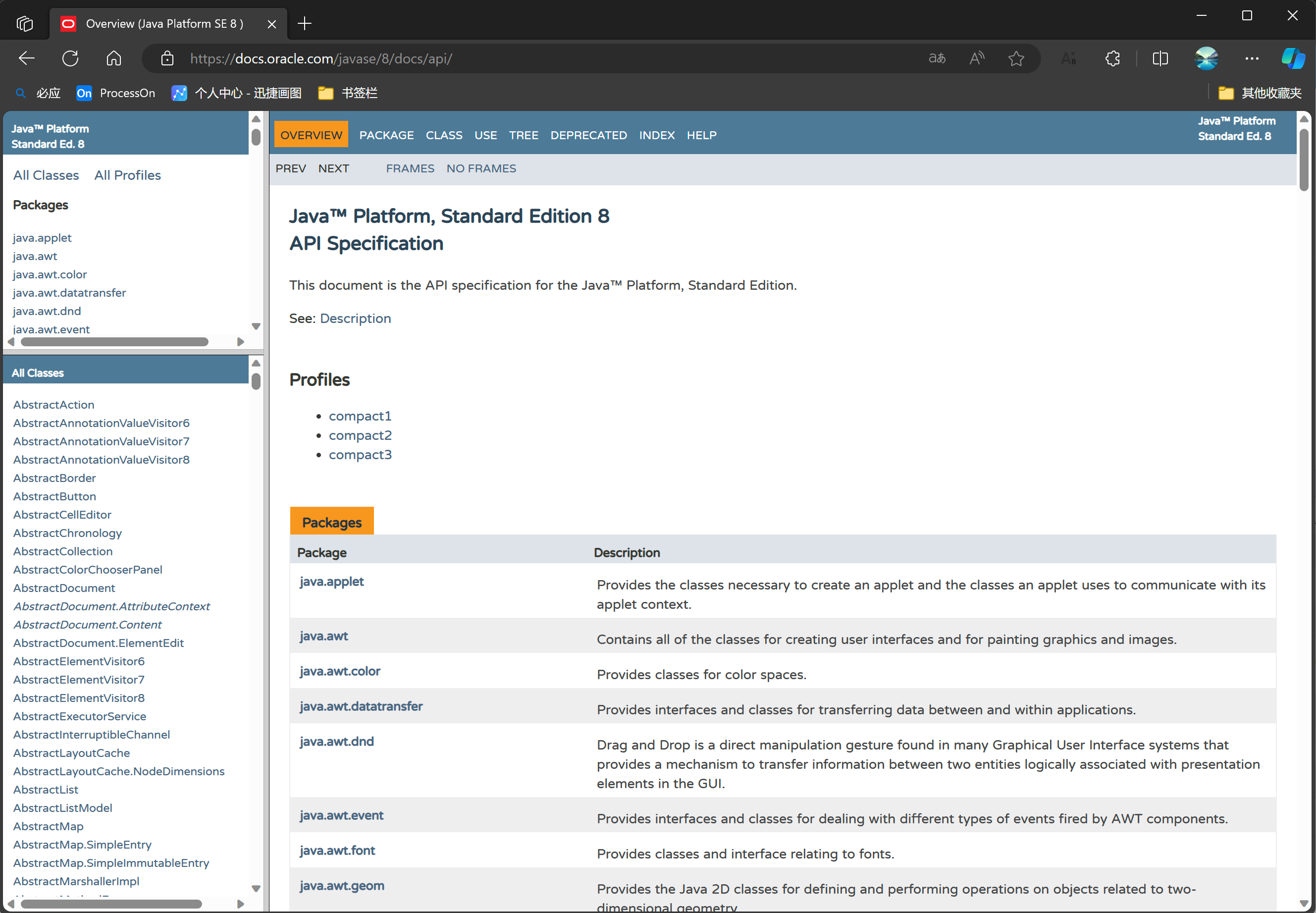Open the 其他收藏夹 bookmarks folder

(x=1260, y=93)
